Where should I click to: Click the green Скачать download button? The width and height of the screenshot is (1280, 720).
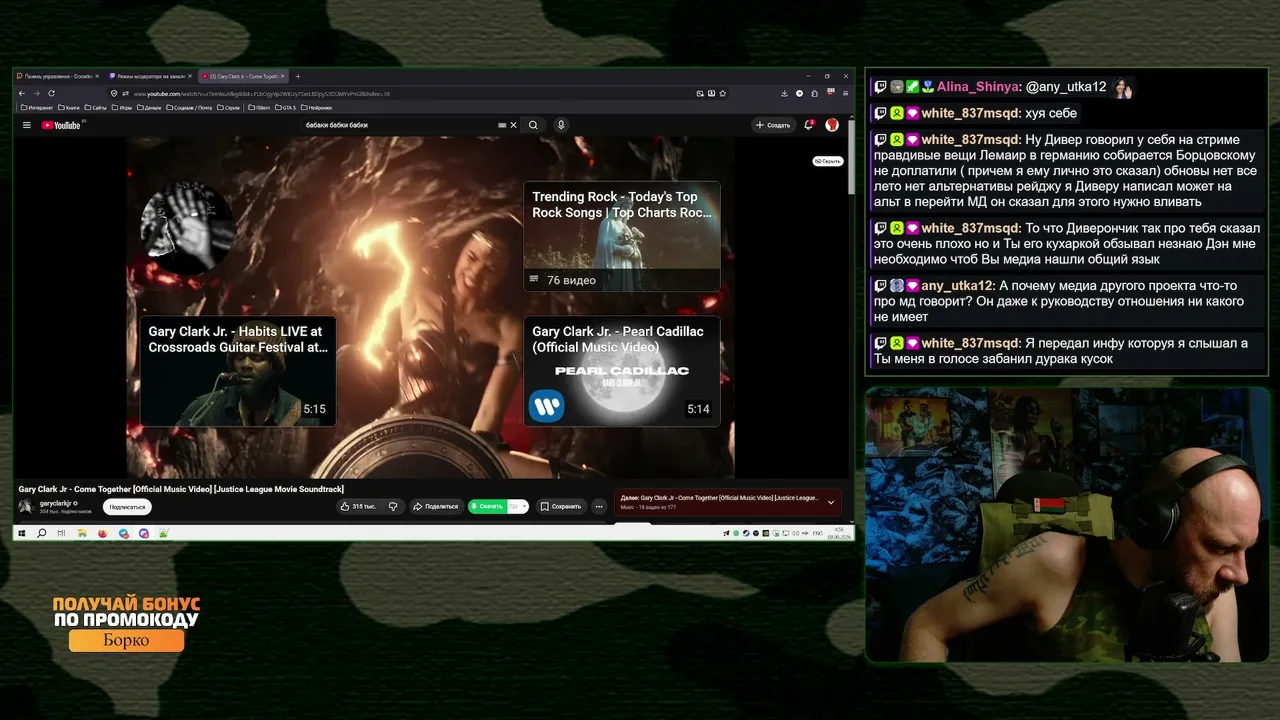487,506
